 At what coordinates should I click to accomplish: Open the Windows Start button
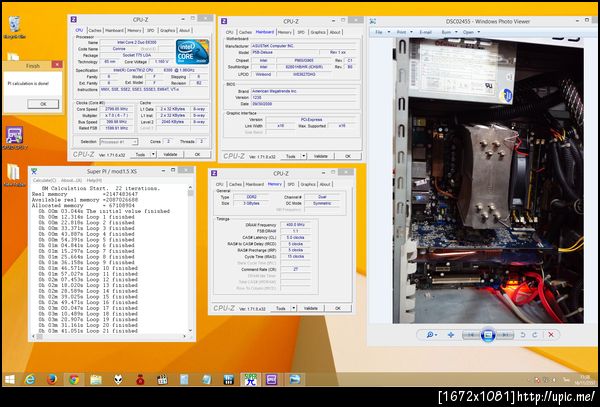click(x=9, y=379)
